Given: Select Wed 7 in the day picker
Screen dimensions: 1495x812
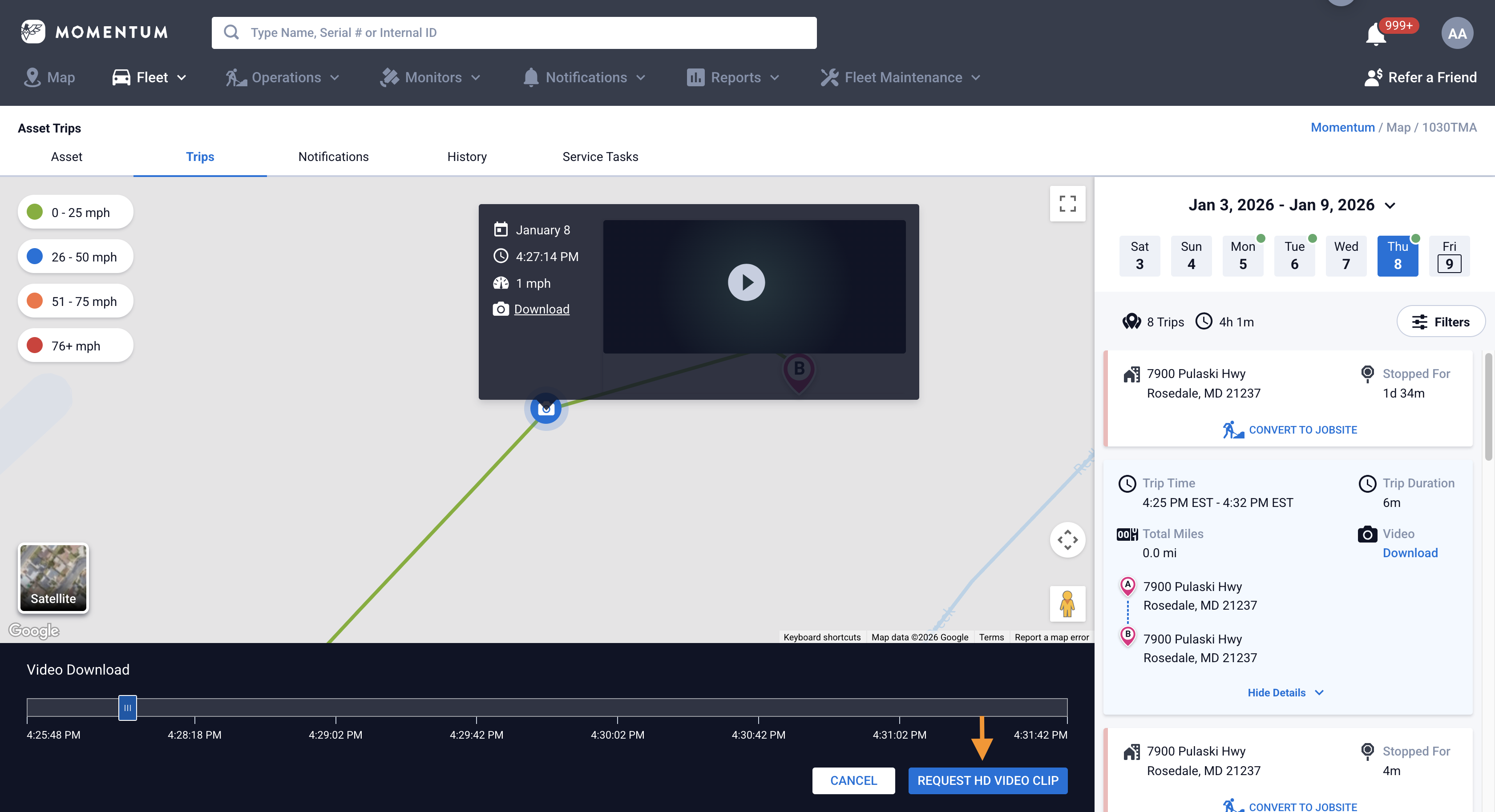Looking at the screenshot, I should [x=1346, y=256].
